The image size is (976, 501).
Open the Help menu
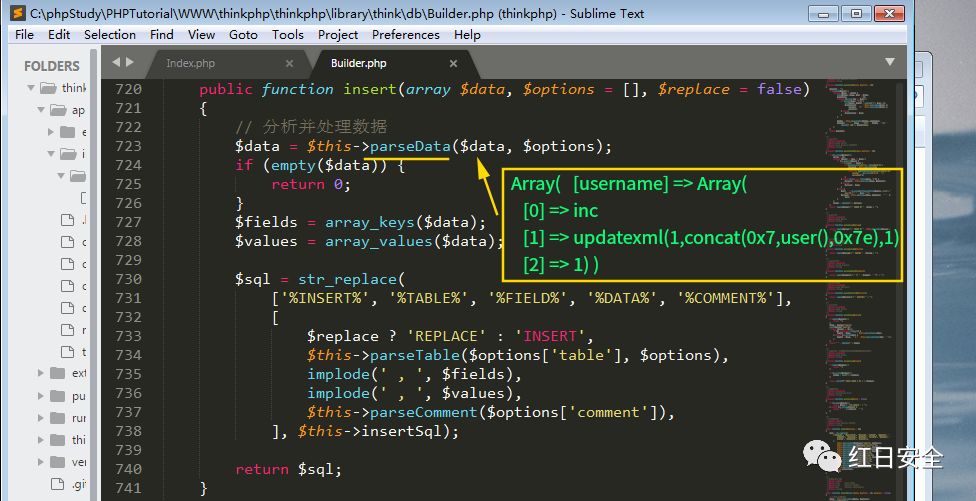pyautogui.click(x=467, y=35)
